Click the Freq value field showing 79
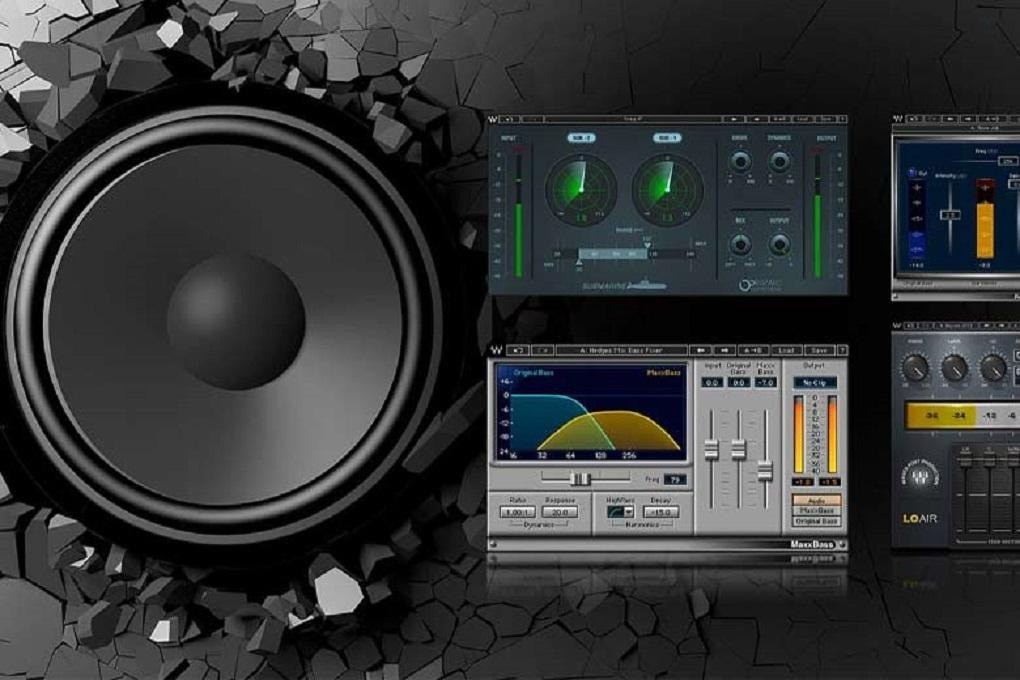The image size is (1020, 680). coord(675,479)
